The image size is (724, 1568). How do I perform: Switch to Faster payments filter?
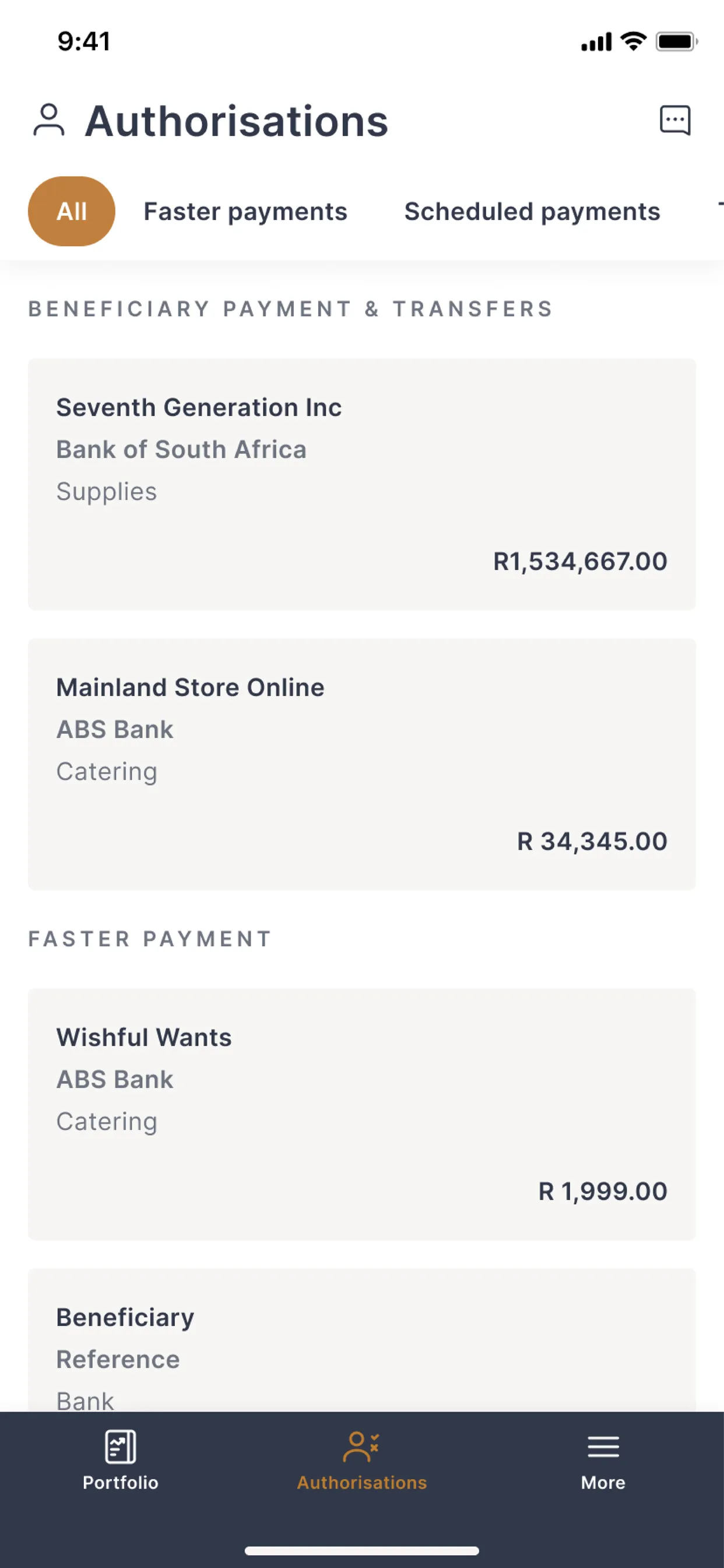click(245, 211)
